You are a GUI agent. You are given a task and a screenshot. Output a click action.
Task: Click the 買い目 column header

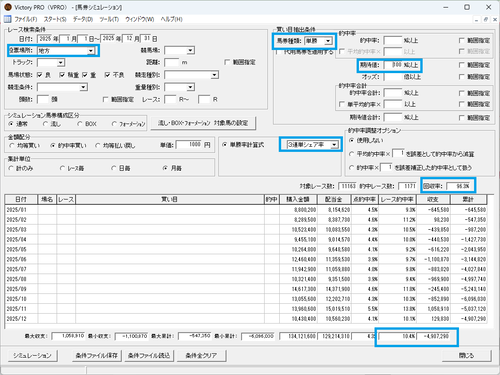(x=170, y=199)
